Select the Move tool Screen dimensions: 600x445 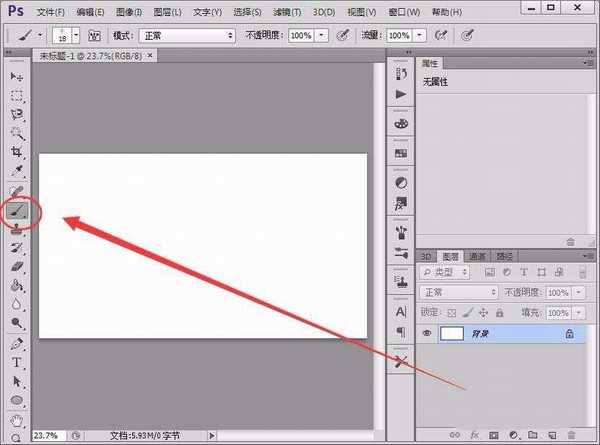coord(17,77)
